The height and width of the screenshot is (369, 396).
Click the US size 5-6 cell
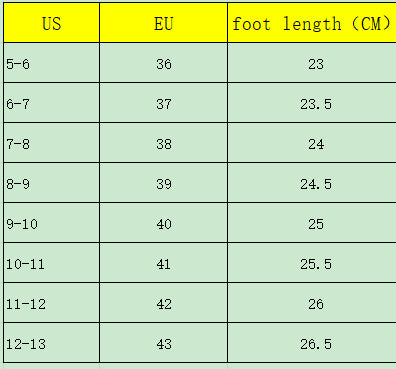coord(52,63)
